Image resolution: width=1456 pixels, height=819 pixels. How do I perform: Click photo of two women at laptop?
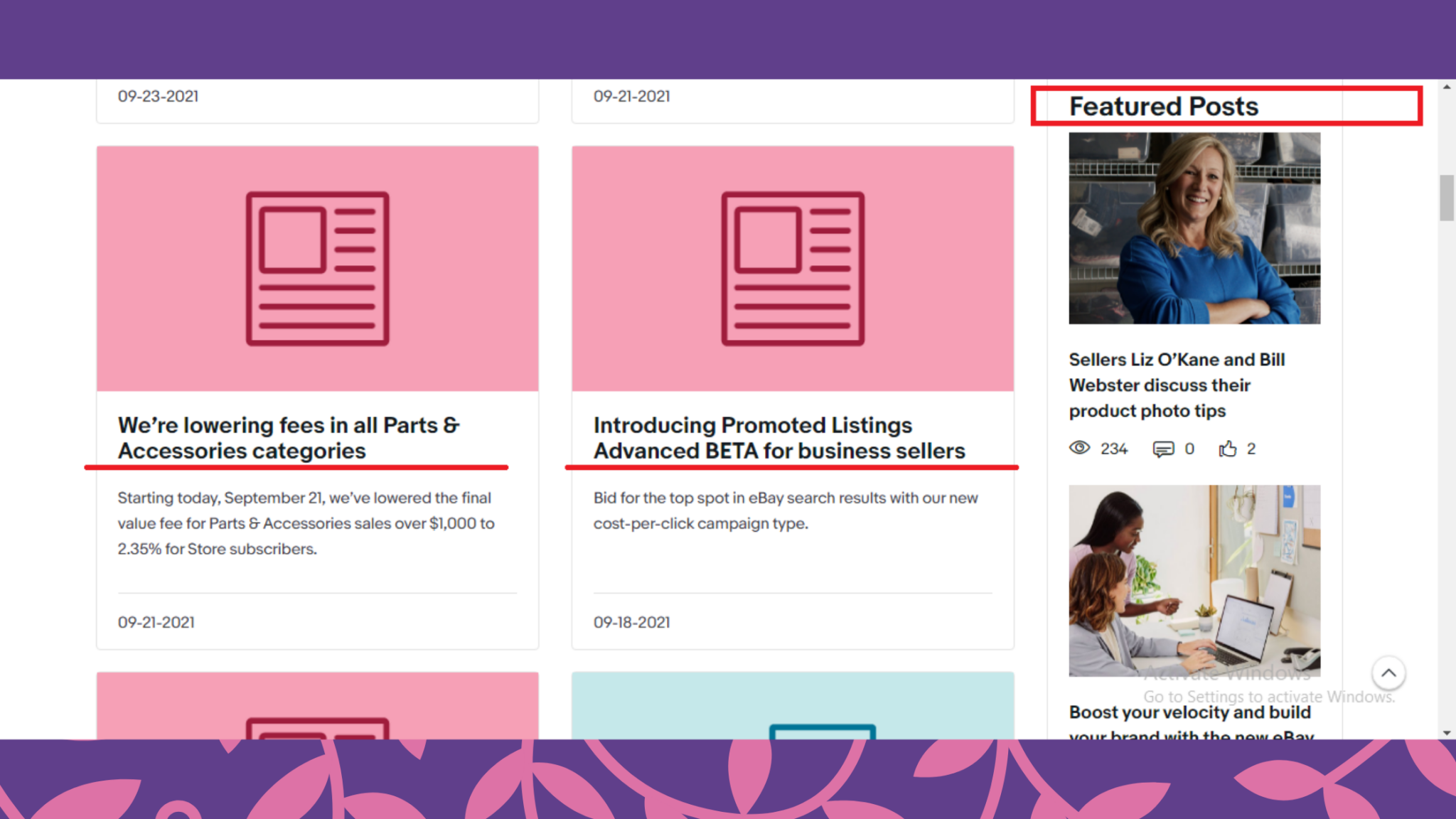coord(1194,580)
